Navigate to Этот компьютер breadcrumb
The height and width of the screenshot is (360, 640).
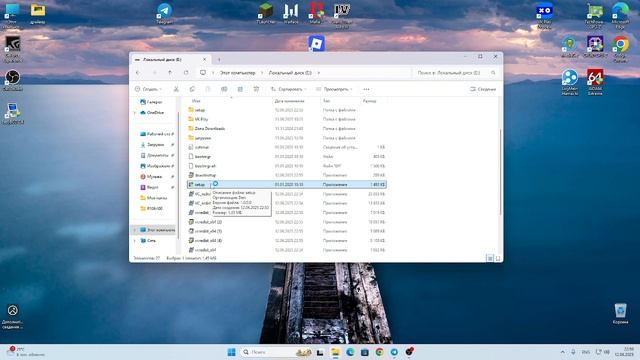point(238,73)
